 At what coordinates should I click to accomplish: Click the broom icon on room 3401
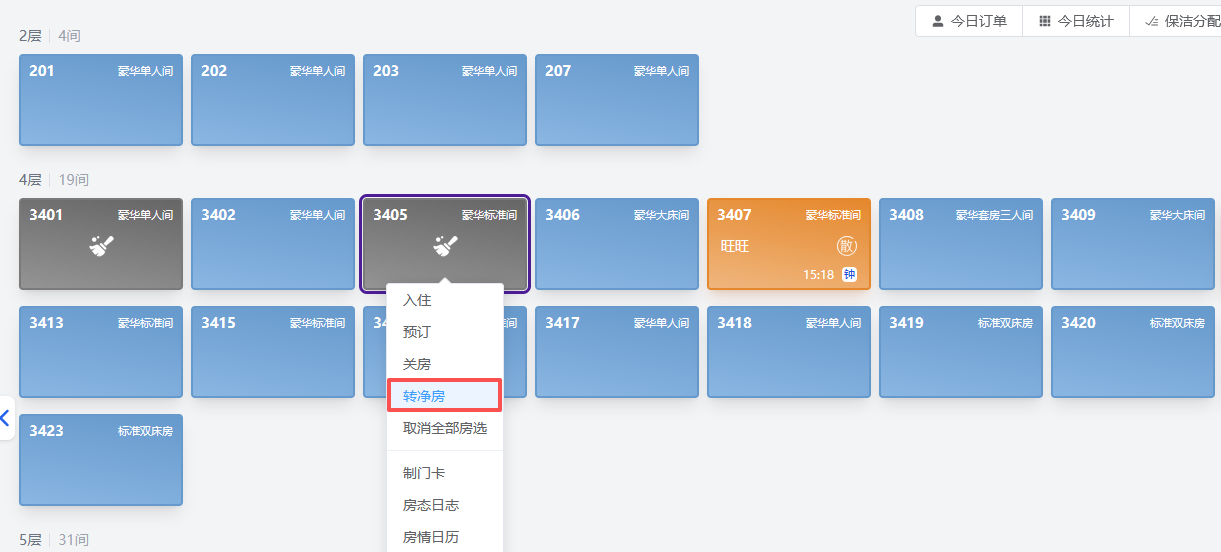(101, 246)
